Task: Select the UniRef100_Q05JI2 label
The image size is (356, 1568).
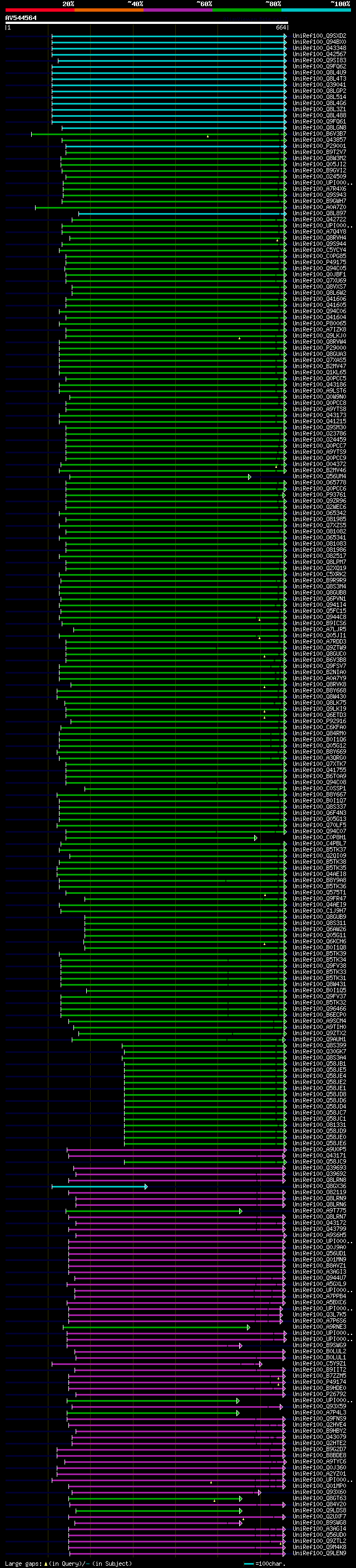Action: (x=319, y=164)
